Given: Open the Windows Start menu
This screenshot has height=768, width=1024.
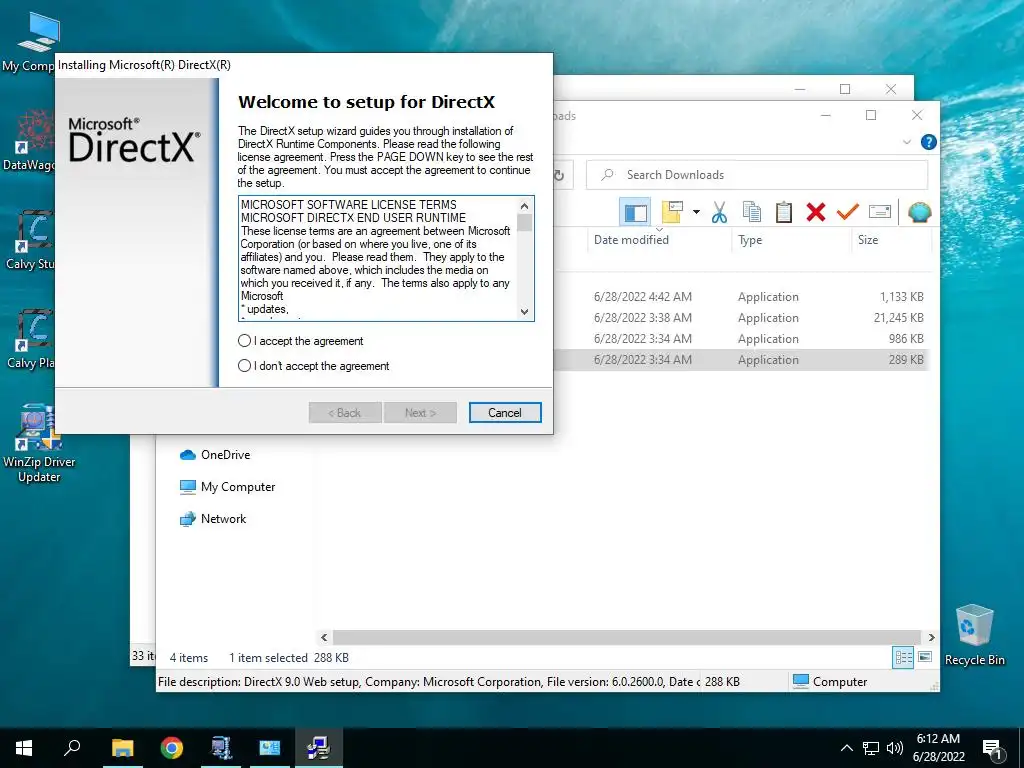Looking at the screenshot, I should point(24,748).
